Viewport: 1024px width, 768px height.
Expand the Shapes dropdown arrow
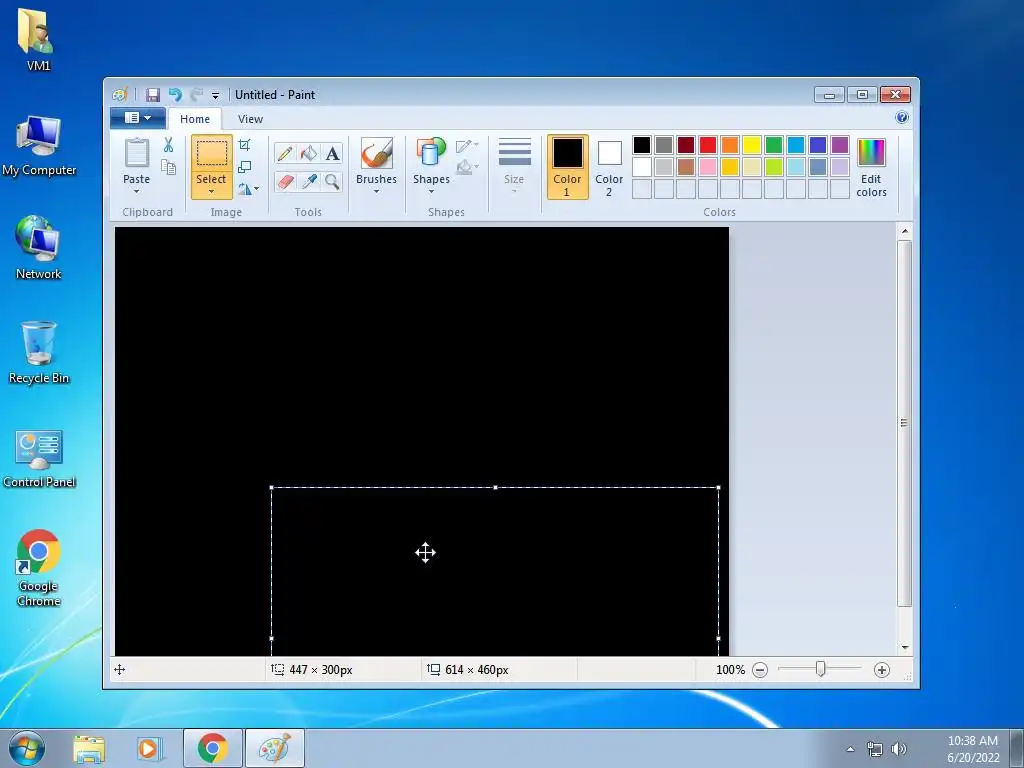coord(431,191)
